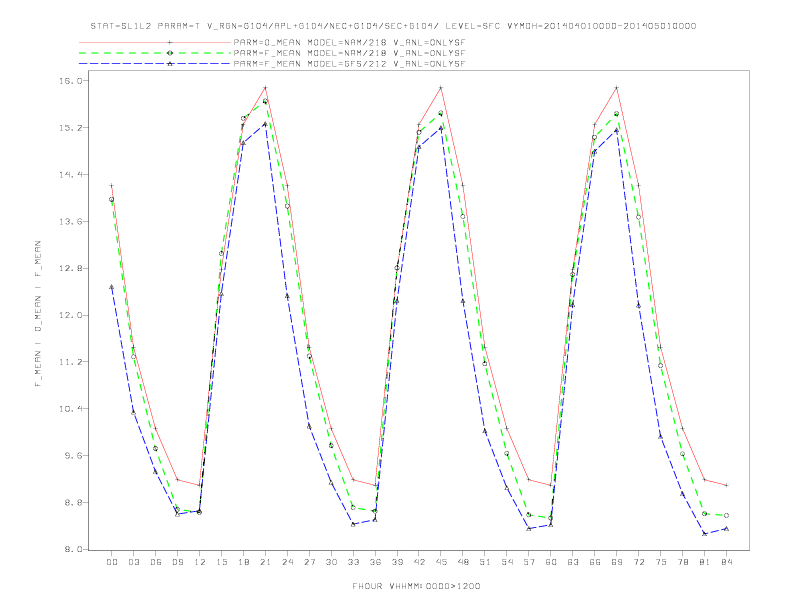Click the red line plus marker in legend
This screenshot has width=792, height=612.
pos(170,43)
